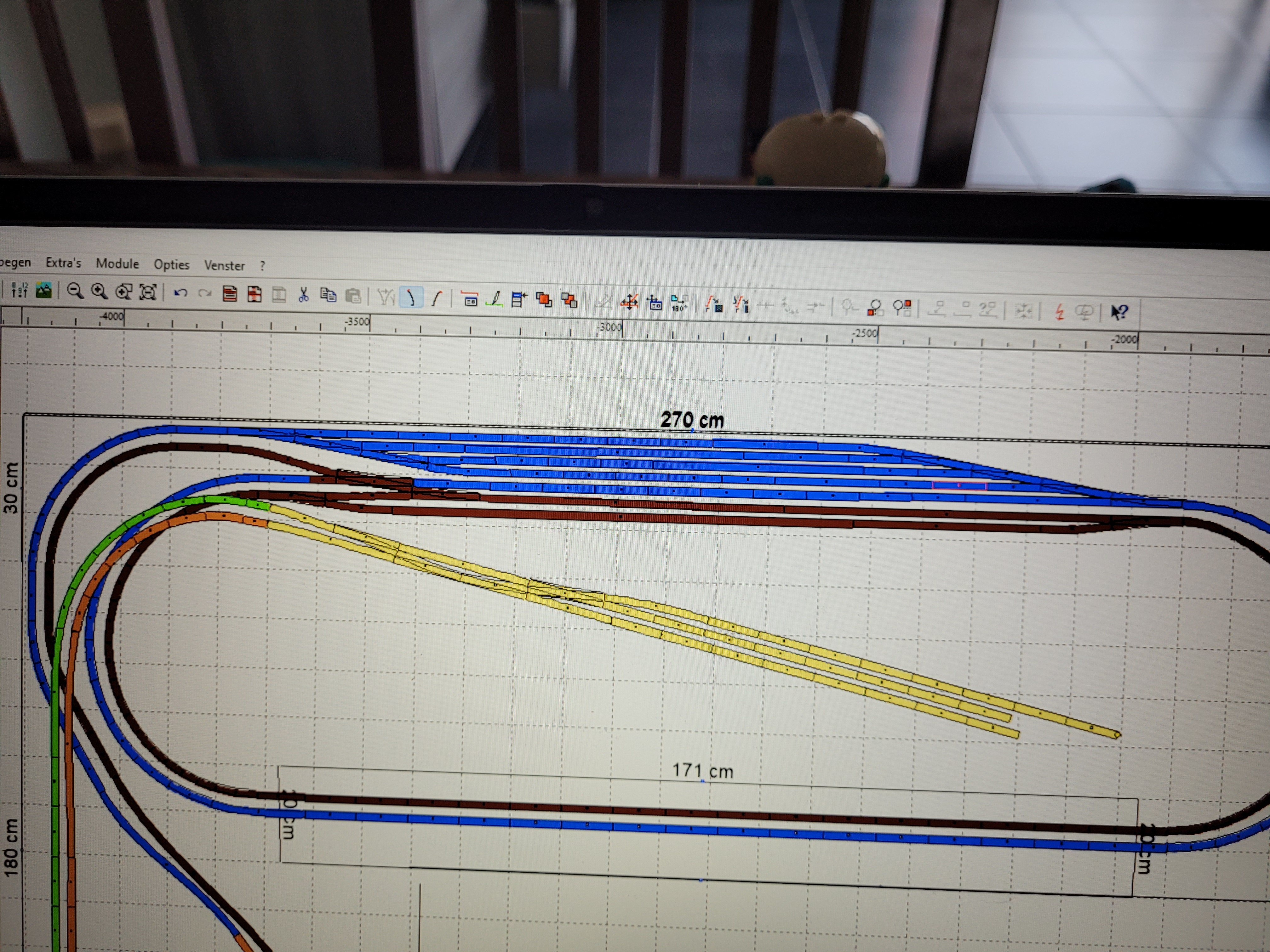Image resolution: width=1270 pixels, height=952 pixels.
Task: Click the red split-page icon
Action: pyautogui.click(x=254, y=295)
